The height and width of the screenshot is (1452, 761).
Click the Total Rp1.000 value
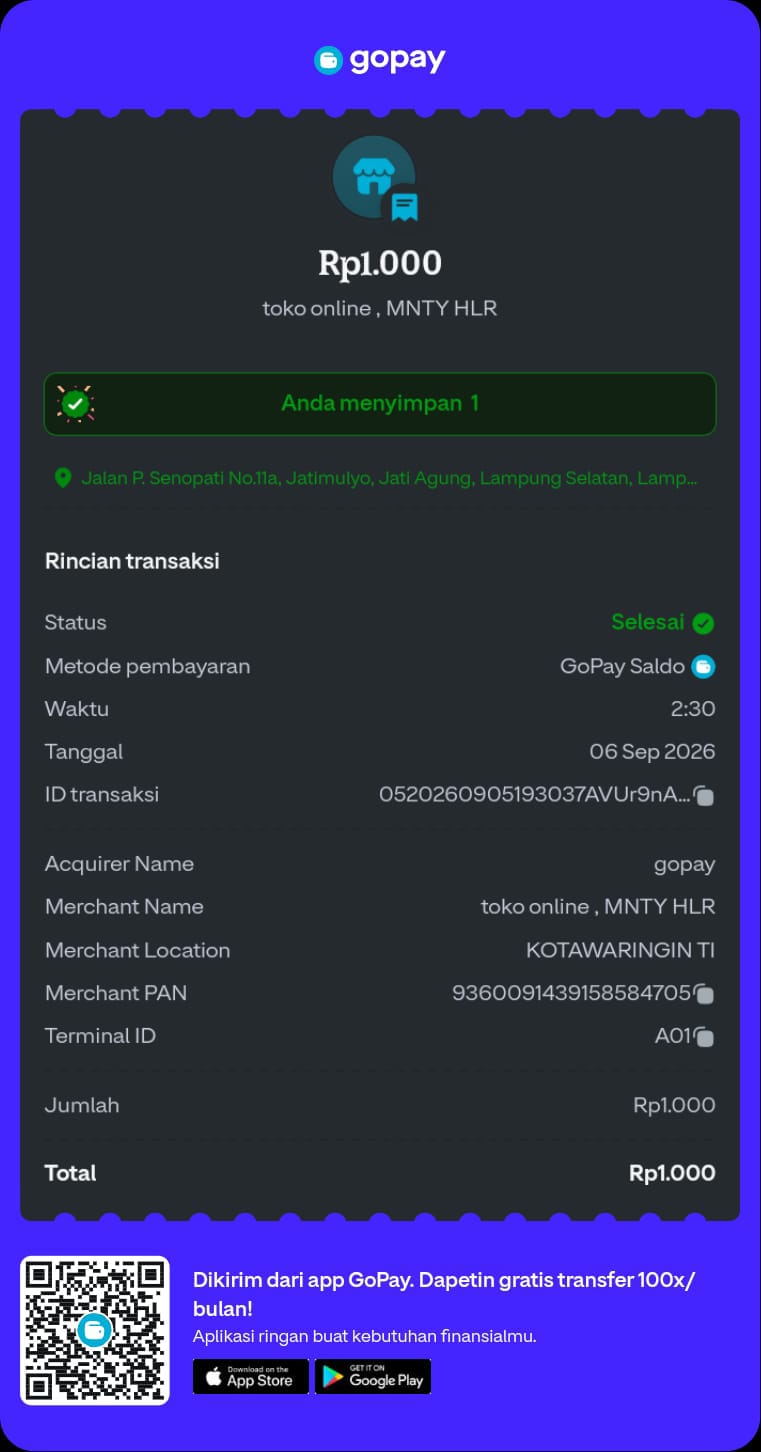pos(672,1173)
